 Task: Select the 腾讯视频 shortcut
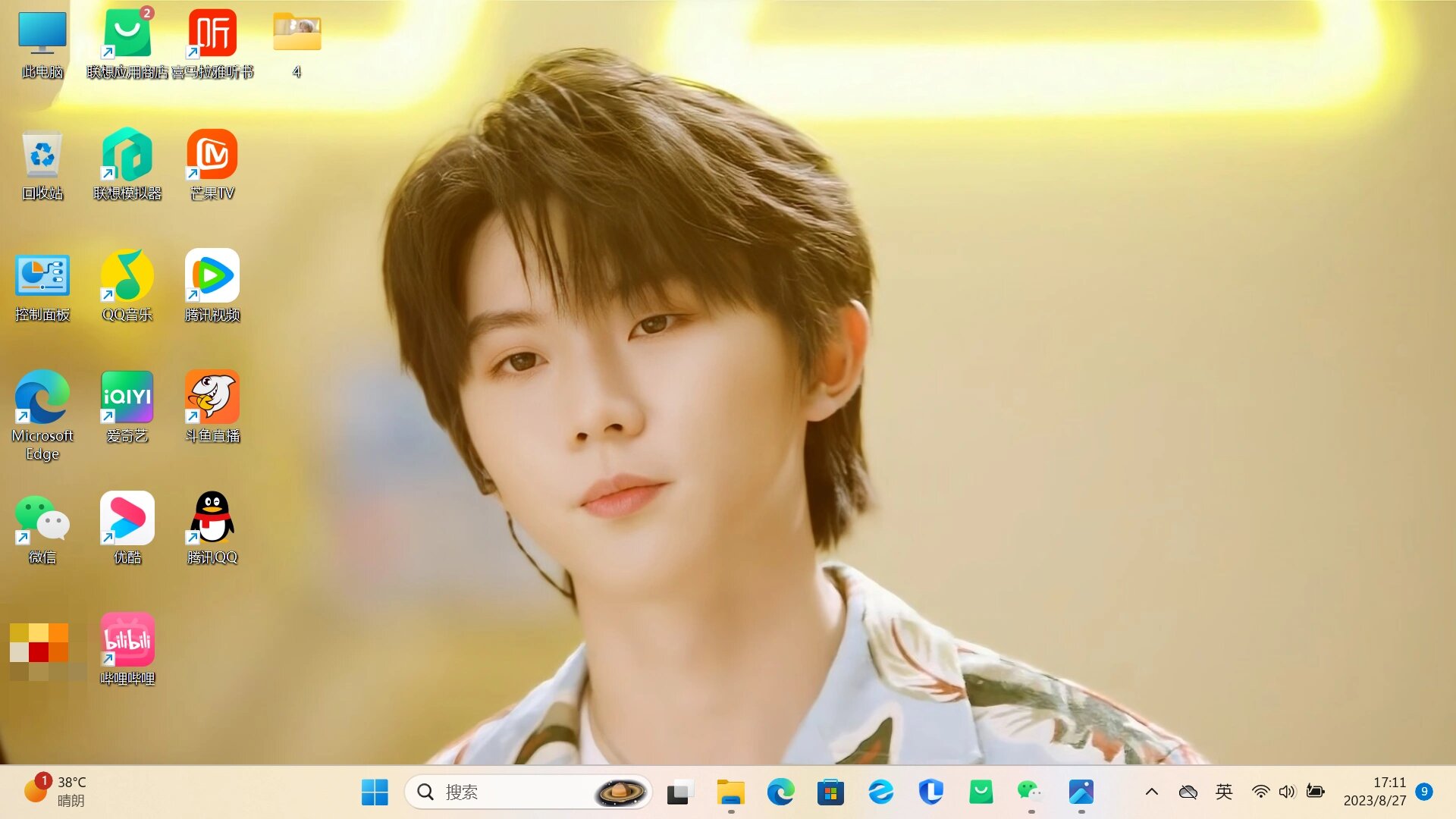pyautogui.click(x=212, y=287)
